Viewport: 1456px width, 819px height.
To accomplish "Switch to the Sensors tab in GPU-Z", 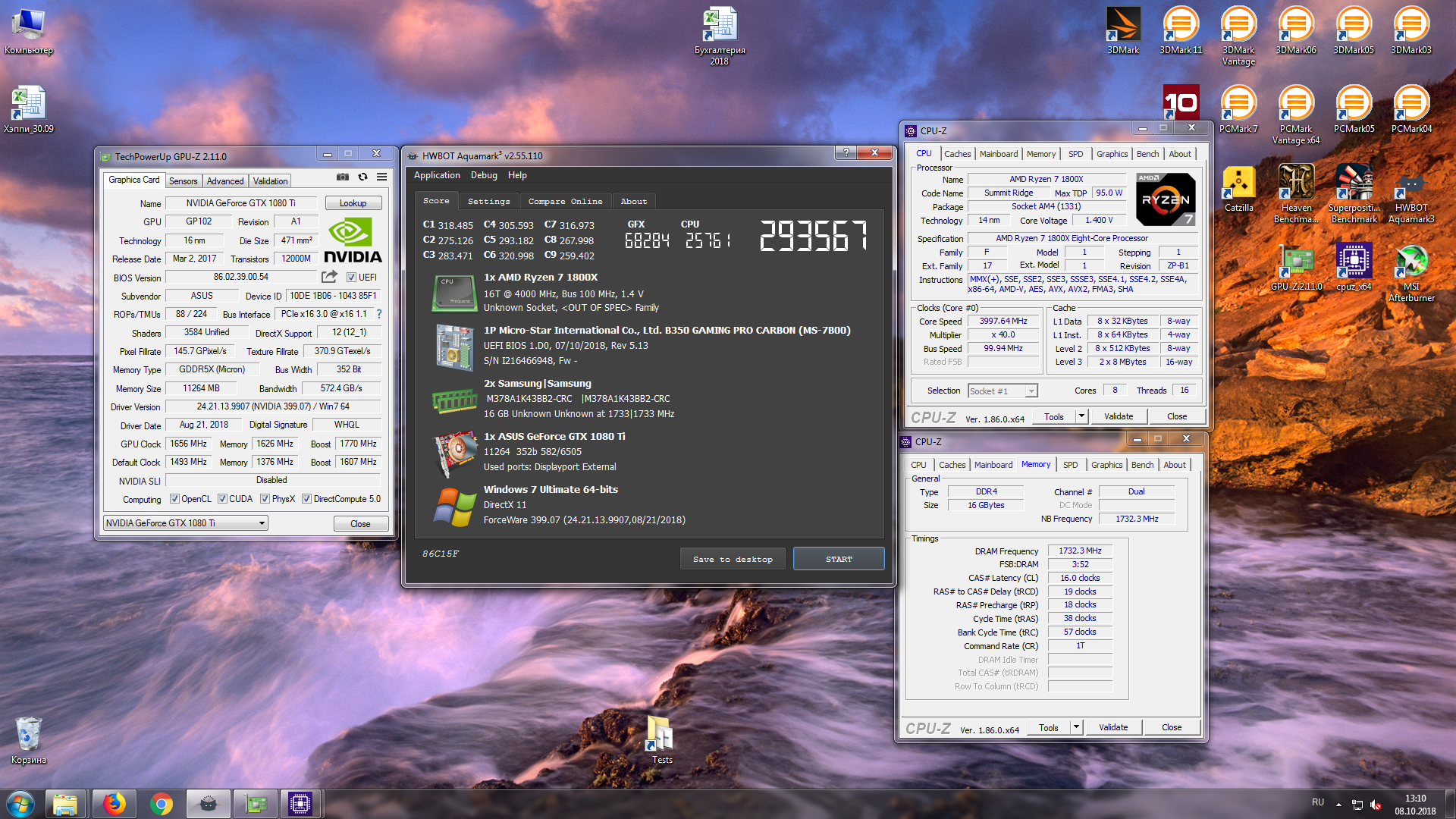I will pyautogui.click(x=183, y=181).
